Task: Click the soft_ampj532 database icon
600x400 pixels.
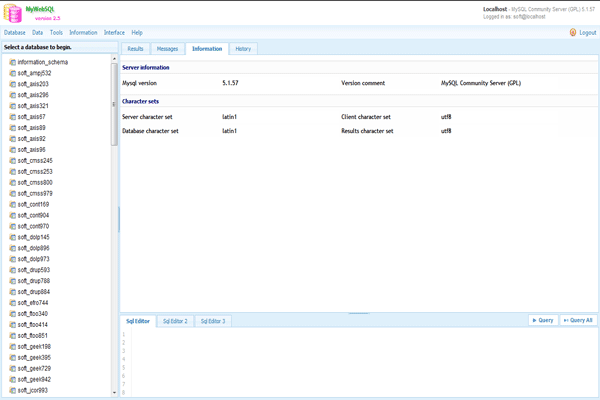Action: click(13, 73)
